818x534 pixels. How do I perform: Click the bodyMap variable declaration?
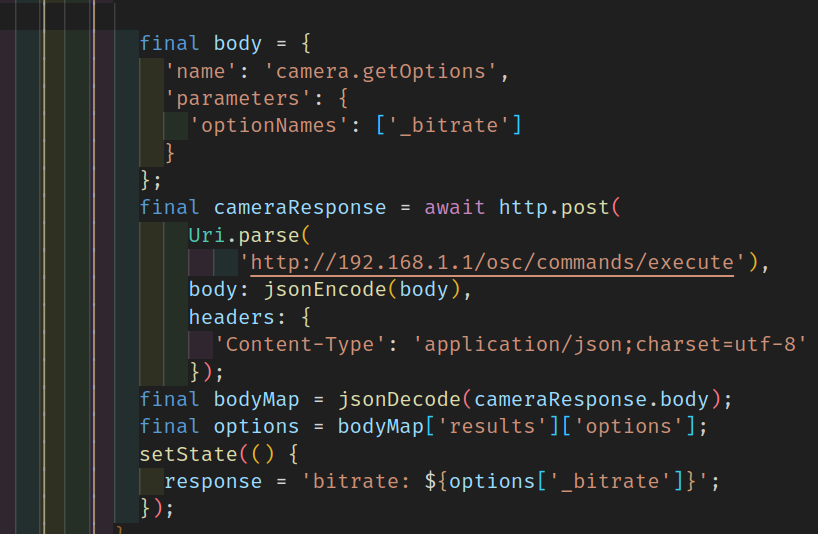(x=257, y=399)
